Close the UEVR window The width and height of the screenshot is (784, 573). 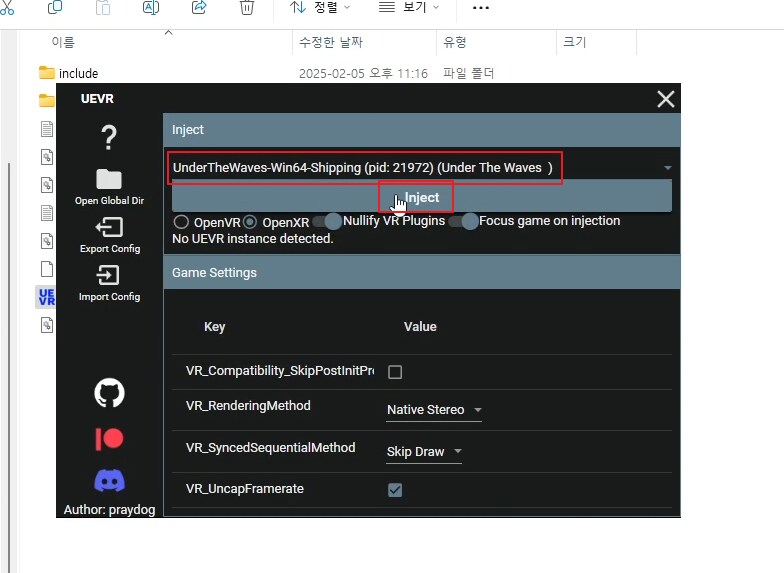[x=666, y=99]
